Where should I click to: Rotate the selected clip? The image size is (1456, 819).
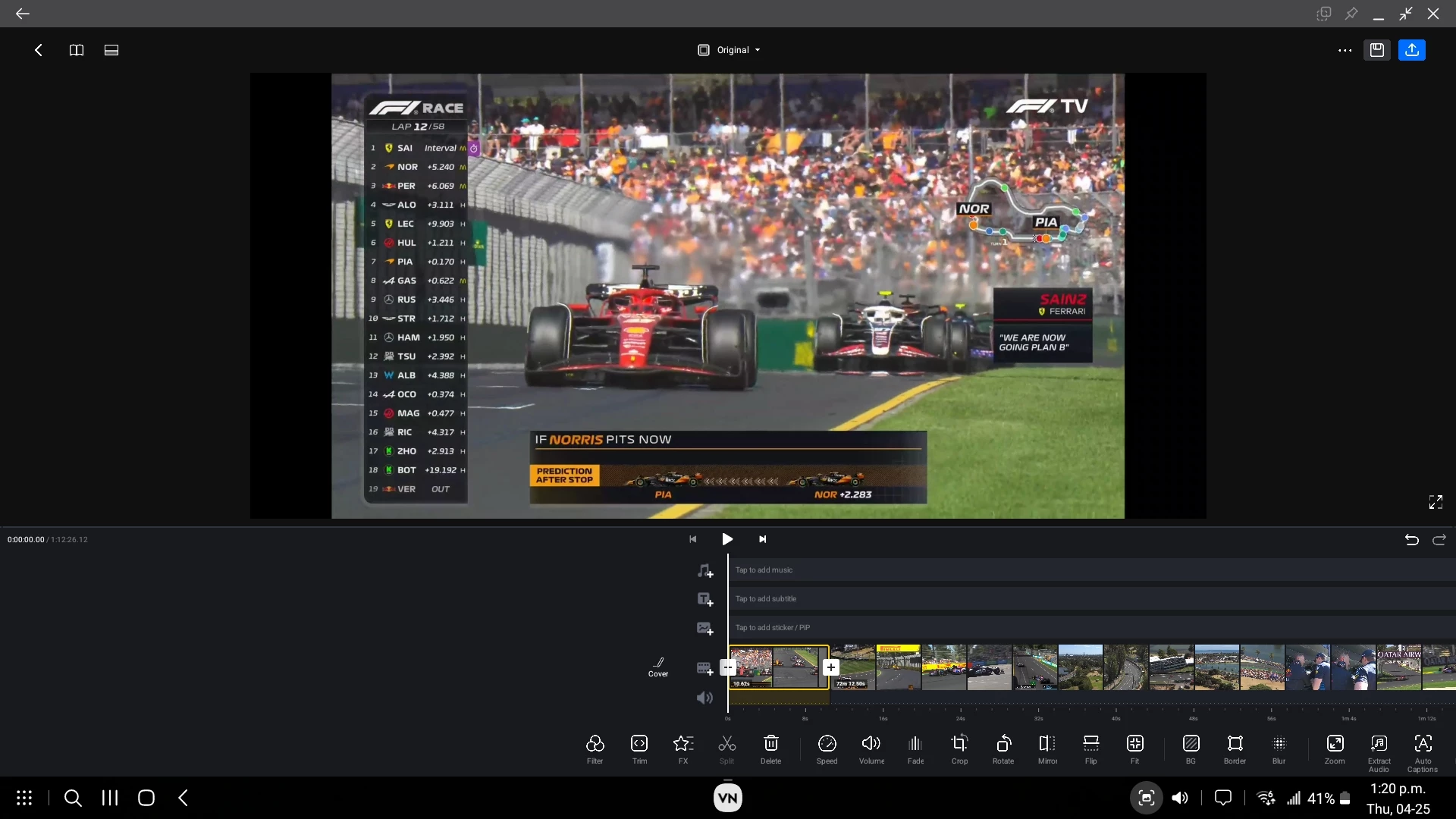1003,749
